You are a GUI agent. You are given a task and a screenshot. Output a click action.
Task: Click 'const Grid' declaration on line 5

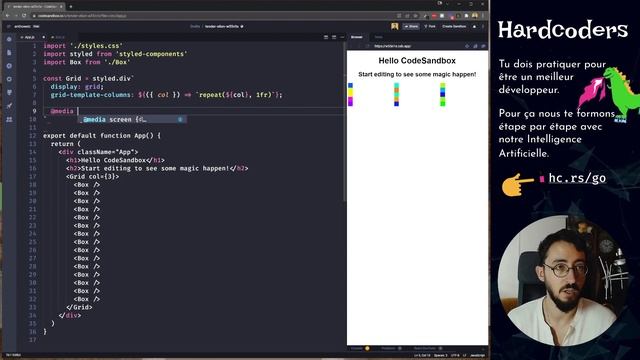click(62, 78)
